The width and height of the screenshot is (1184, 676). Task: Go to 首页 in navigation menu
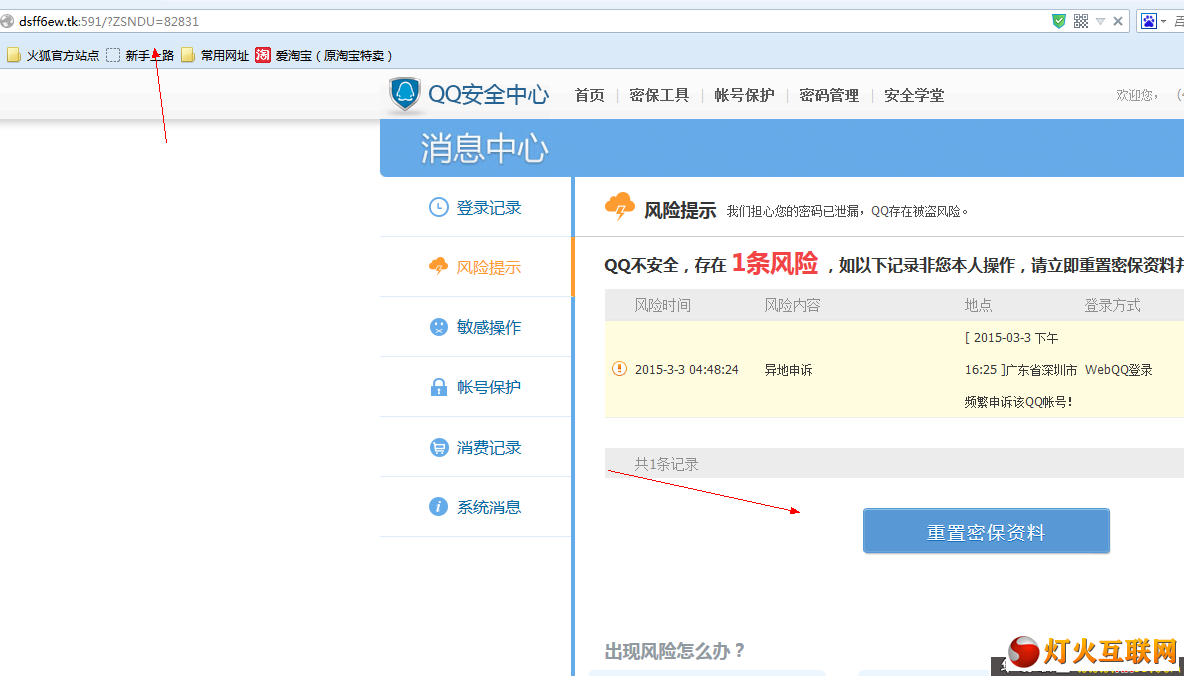coord(590,95)
